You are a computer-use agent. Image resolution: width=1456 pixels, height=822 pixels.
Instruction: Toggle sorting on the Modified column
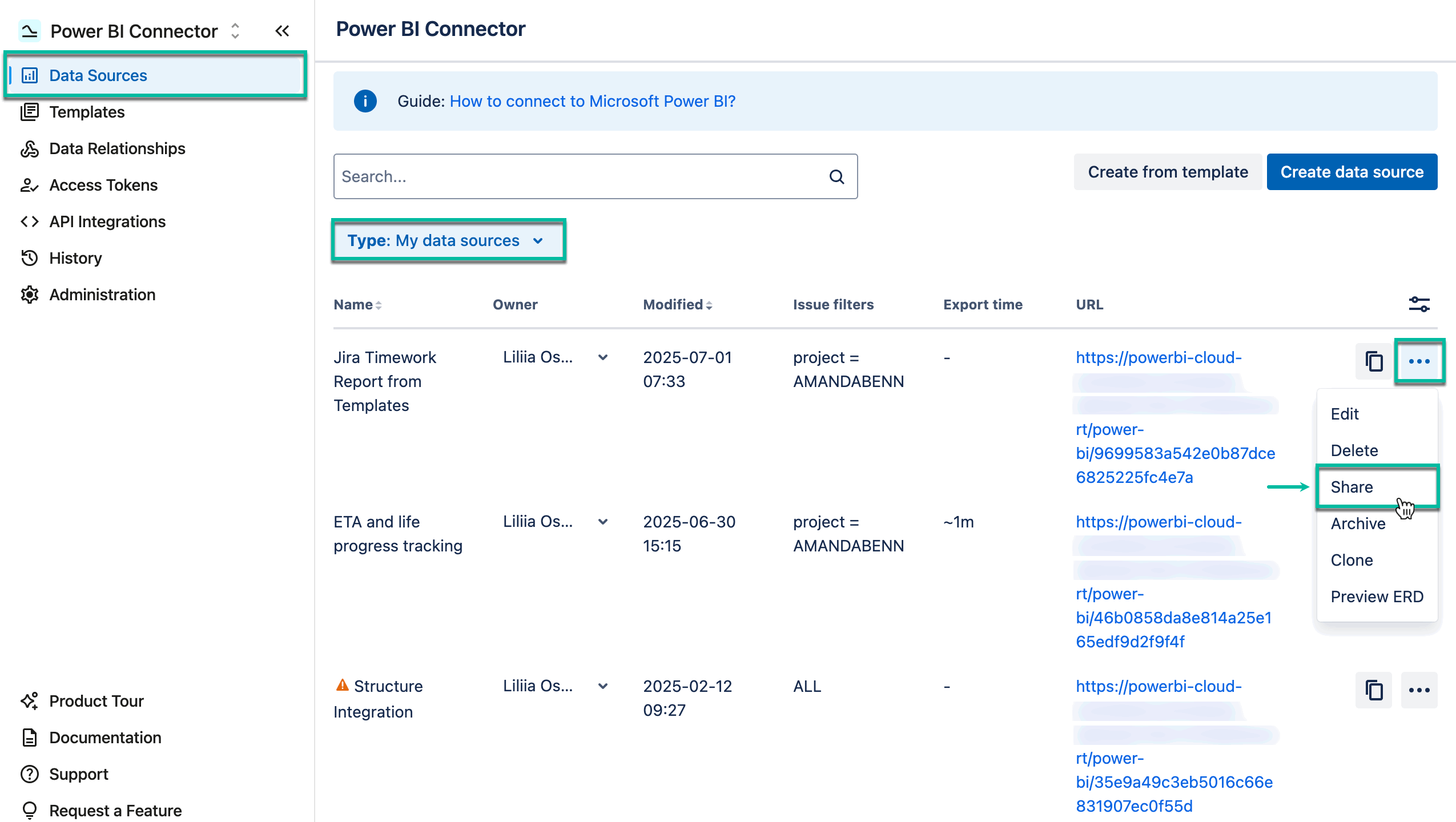(709, 305)
